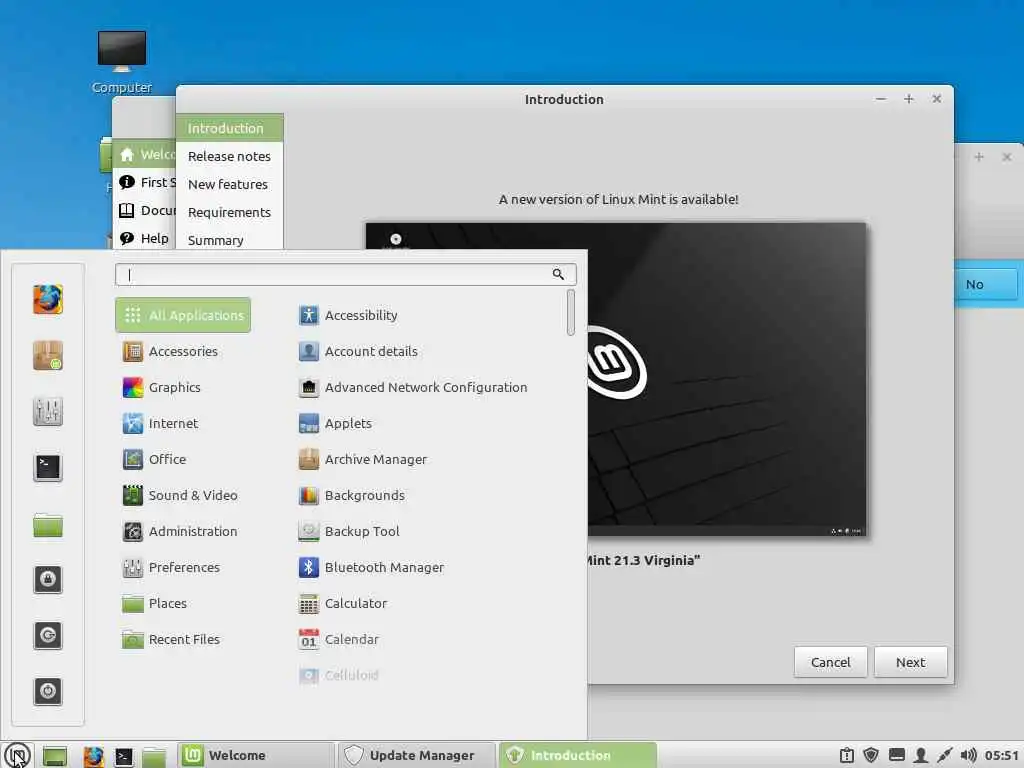The image size is (1024, 768).
Task: Select the Graphics category
Action: (x=161, y=387)
